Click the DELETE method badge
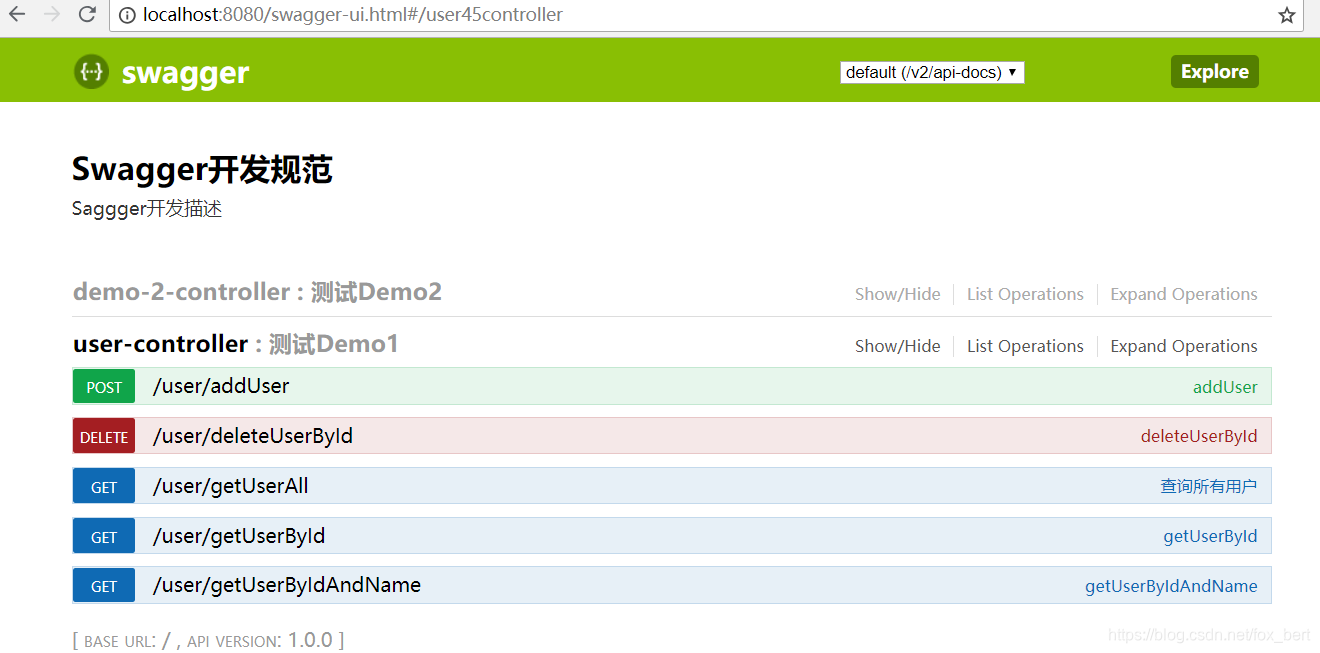Image resolution: width=1320 pixels, height=653 pixels. pyautogui.click(x=104, y=437)
